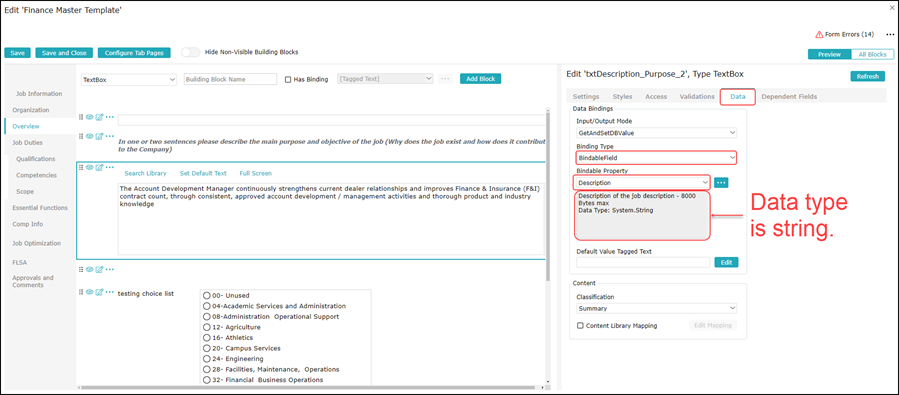Click the ellipsis button next to Bindable Property
899x395 pixels.
(x=721, y=182)
